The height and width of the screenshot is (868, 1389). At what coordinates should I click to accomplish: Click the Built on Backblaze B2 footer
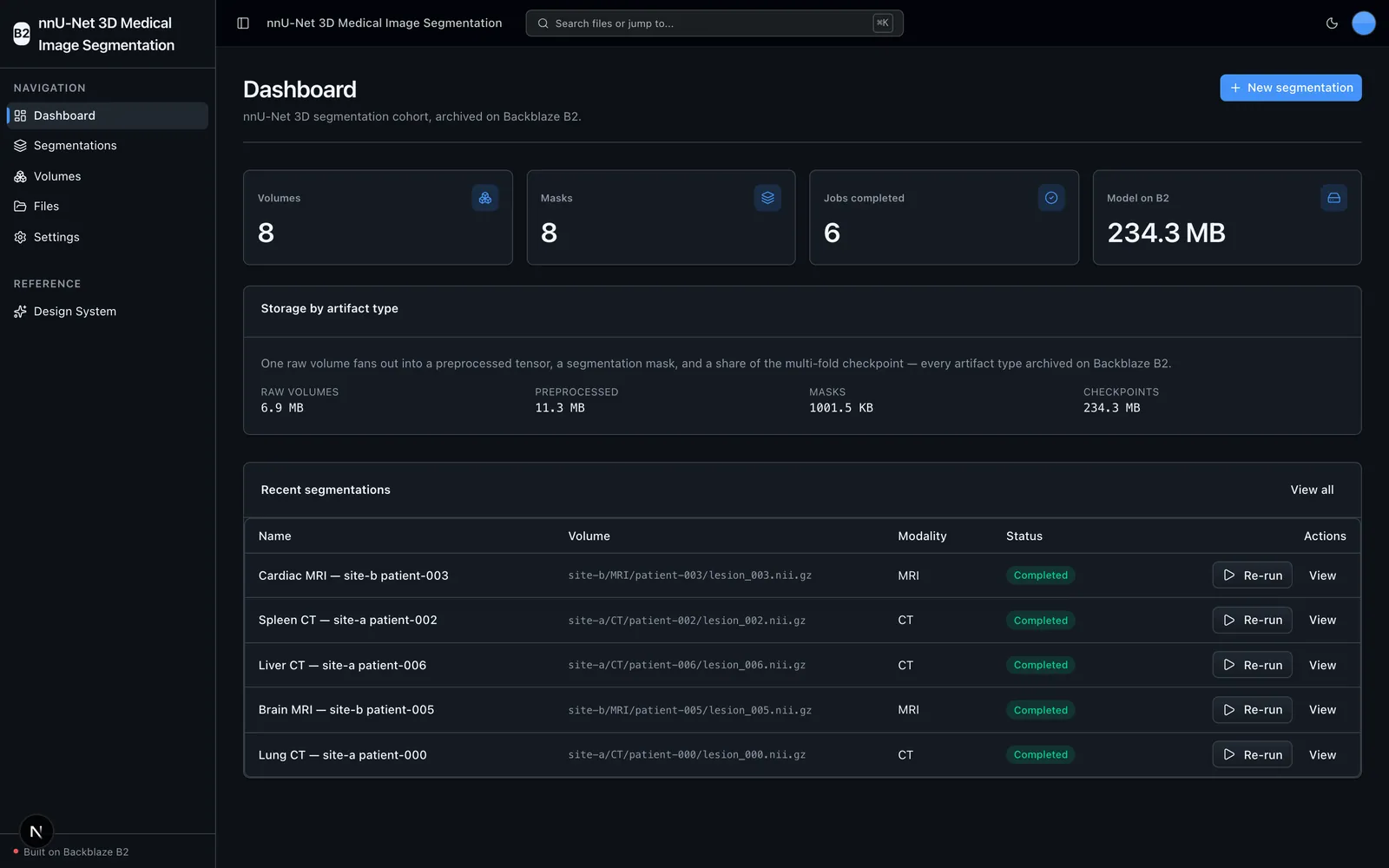coord(76,852)
